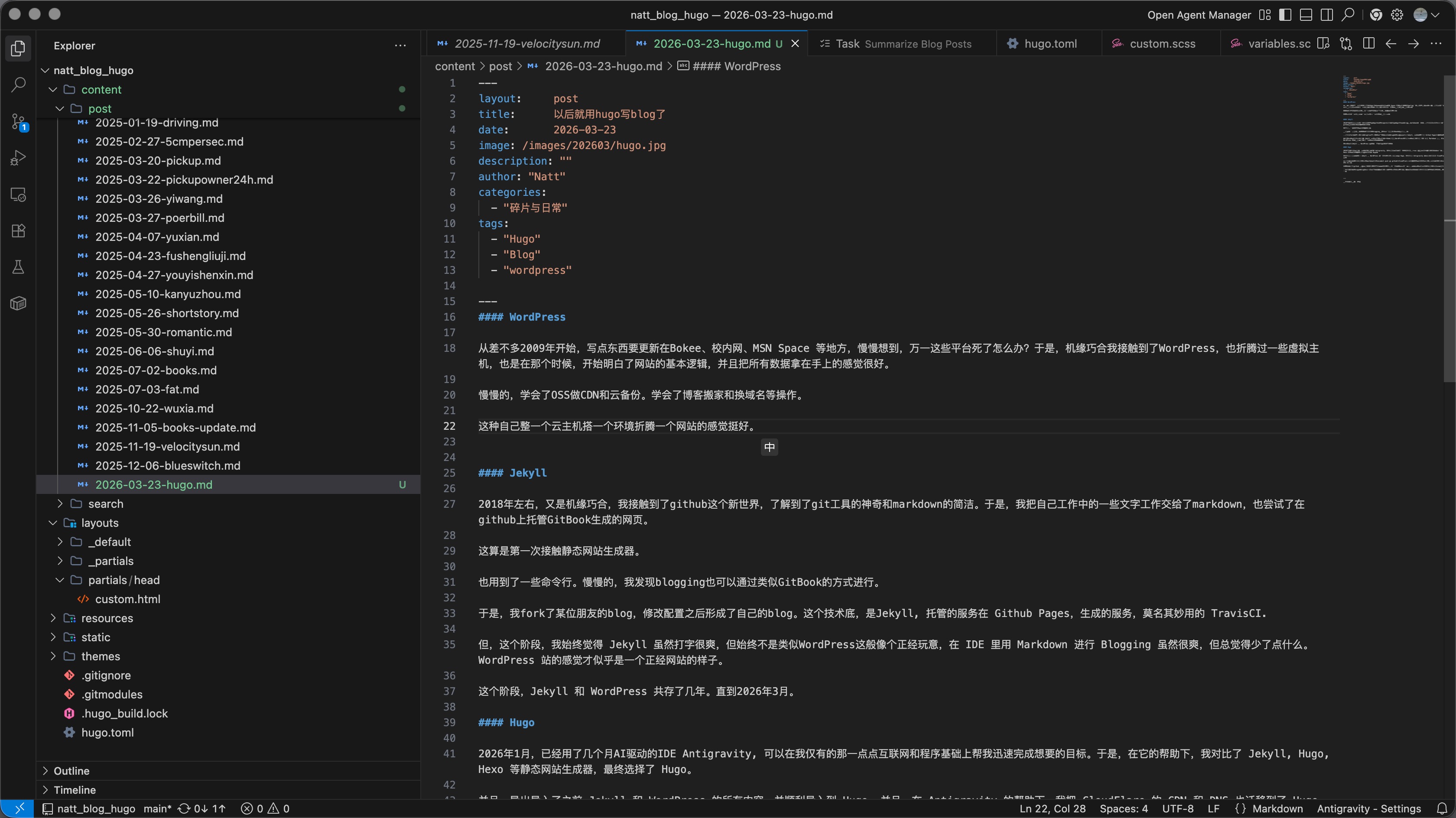1456x818 pixels.
Task: Open the Search view in activity bar
Action: [19, 84]
